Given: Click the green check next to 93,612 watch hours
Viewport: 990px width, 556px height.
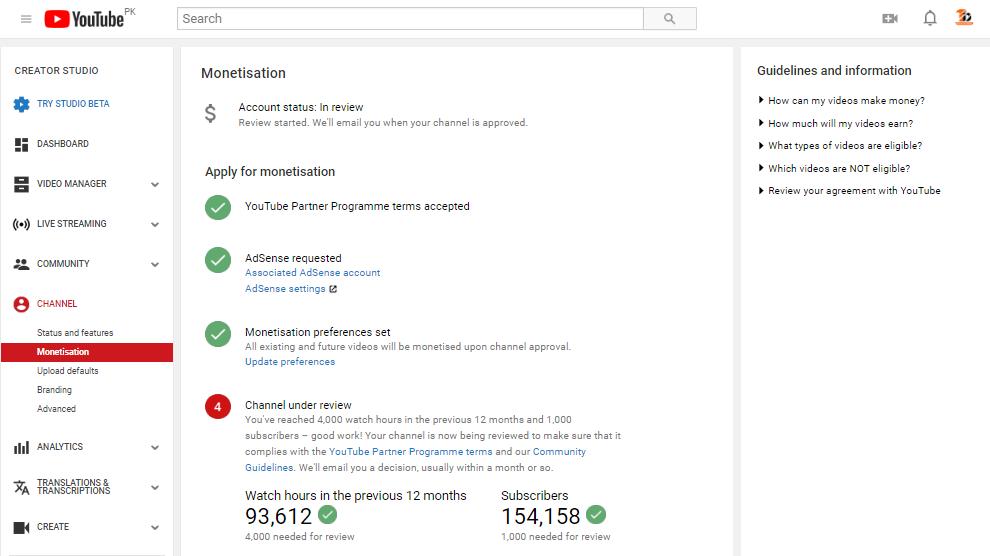Looking at the screenshot, I should click(327, 514).
